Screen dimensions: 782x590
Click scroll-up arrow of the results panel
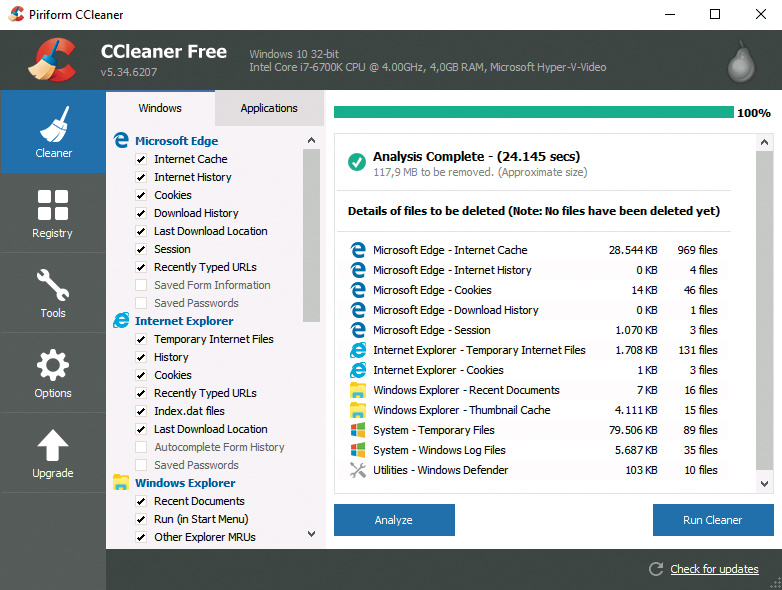click(764, 143)
